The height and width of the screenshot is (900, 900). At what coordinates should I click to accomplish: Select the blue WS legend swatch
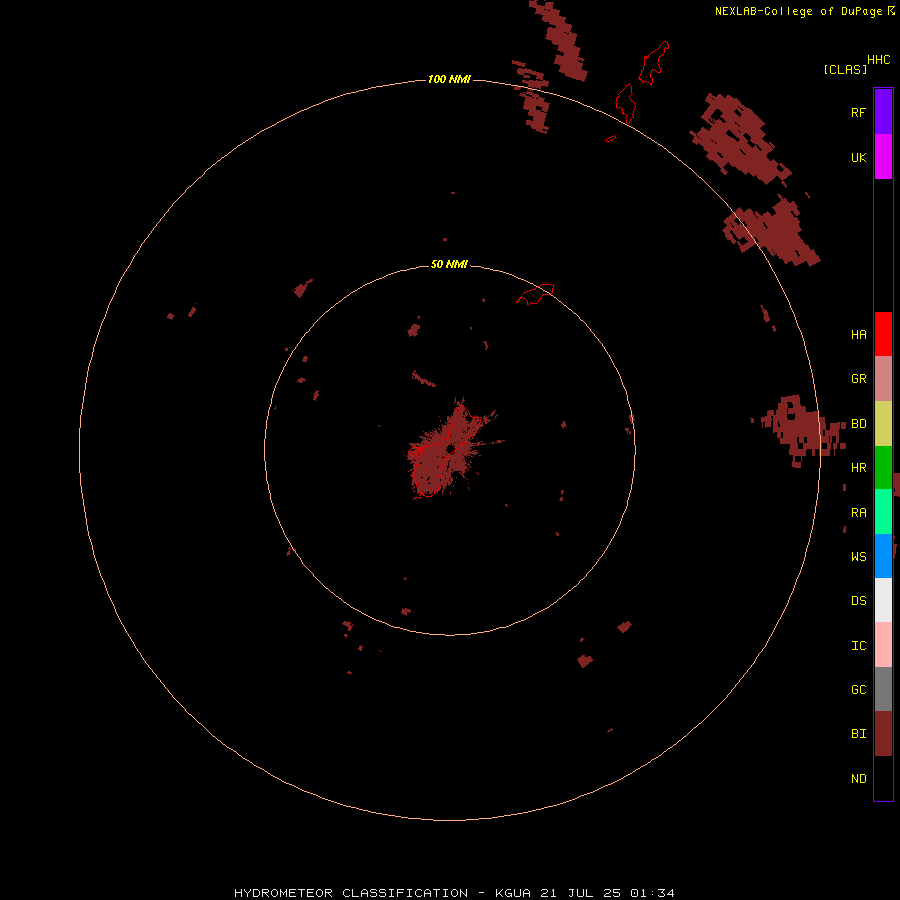click(883, 556)
